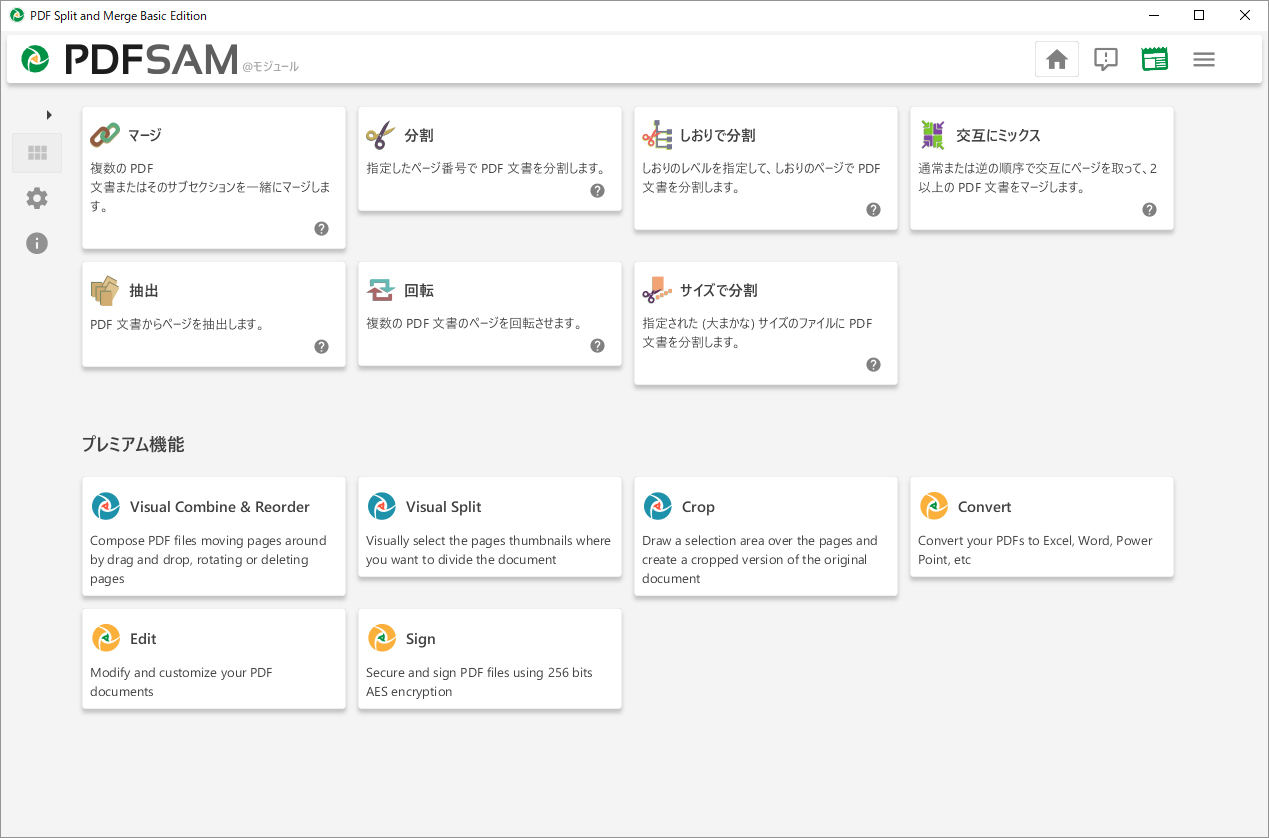Click the 回転 (Rotate) module icon

(x=380, y=291)
